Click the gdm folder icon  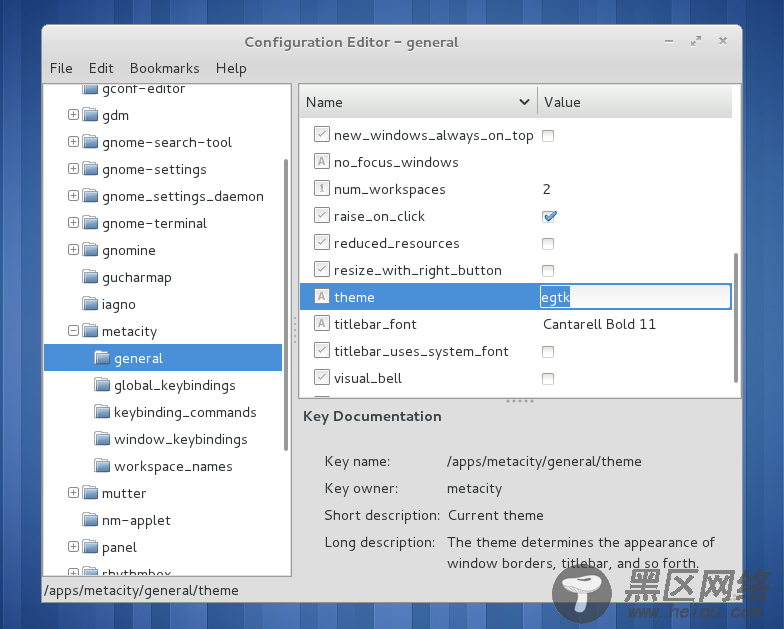[x=90, y=115]
